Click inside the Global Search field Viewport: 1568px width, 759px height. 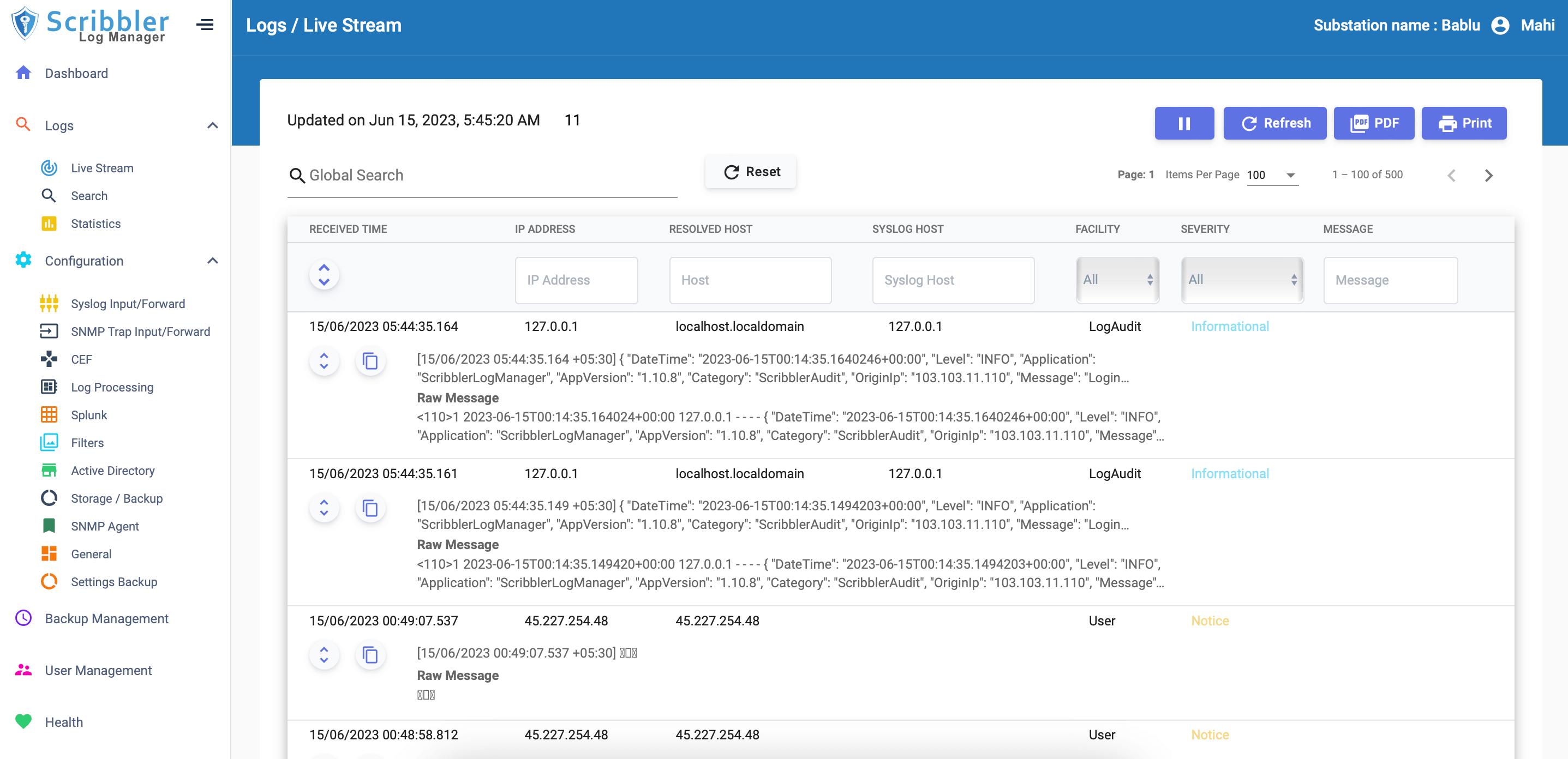pyautogui.click(x=481, y=175)
